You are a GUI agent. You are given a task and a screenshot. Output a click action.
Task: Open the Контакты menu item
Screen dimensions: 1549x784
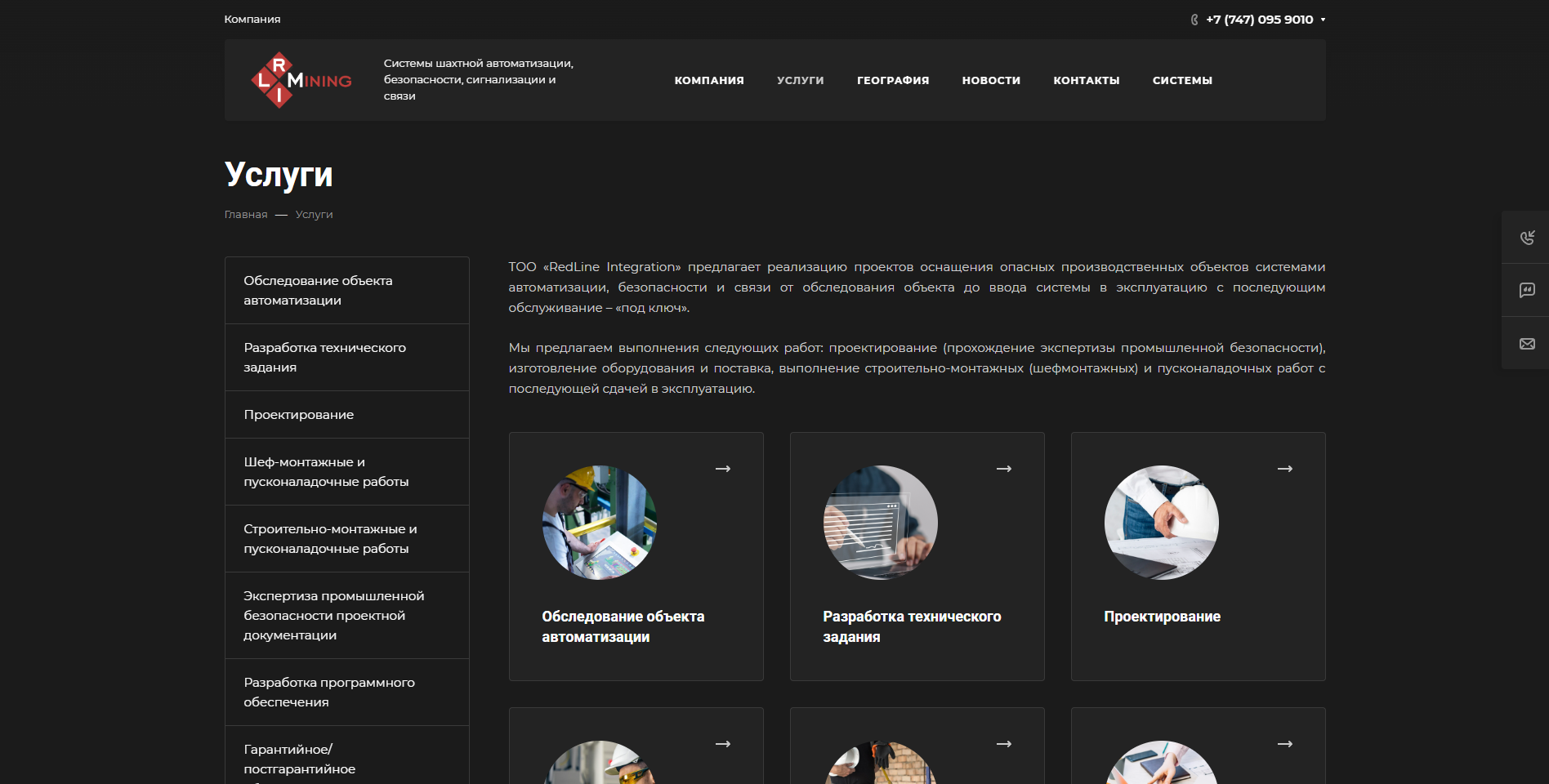coord(1087,80)
